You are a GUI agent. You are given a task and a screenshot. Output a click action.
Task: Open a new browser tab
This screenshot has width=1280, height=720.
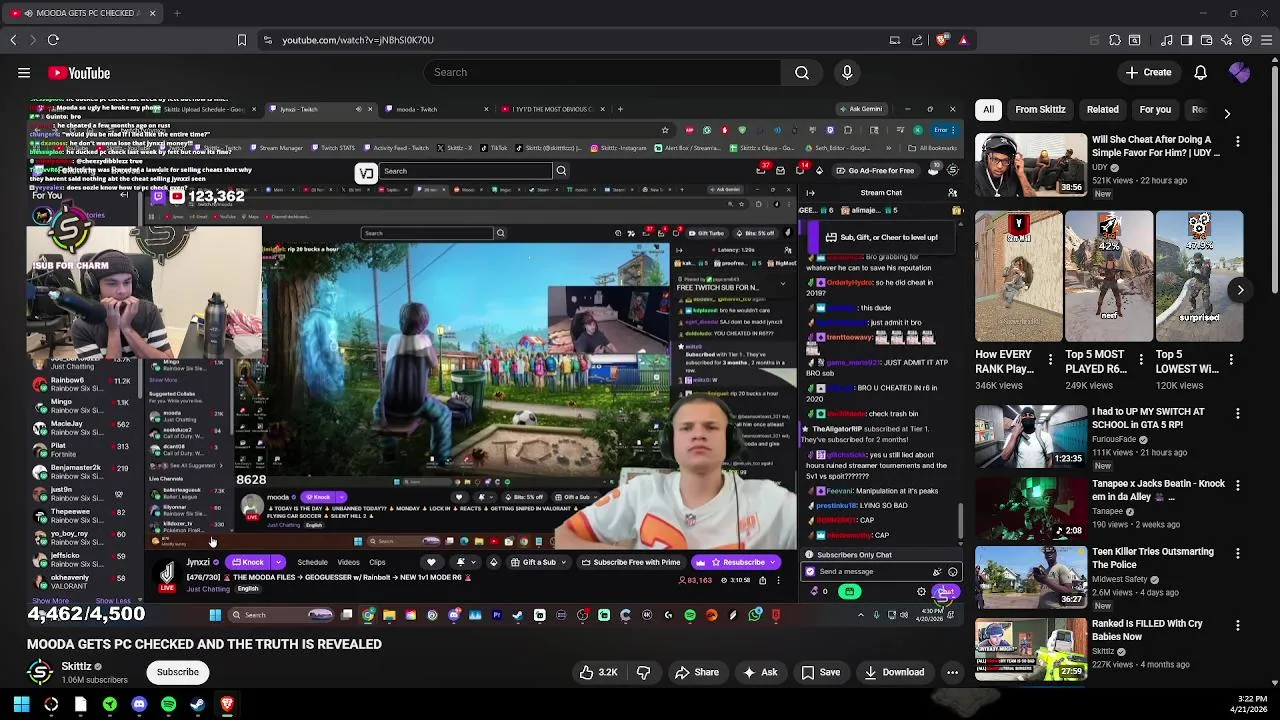click(177, 13)
